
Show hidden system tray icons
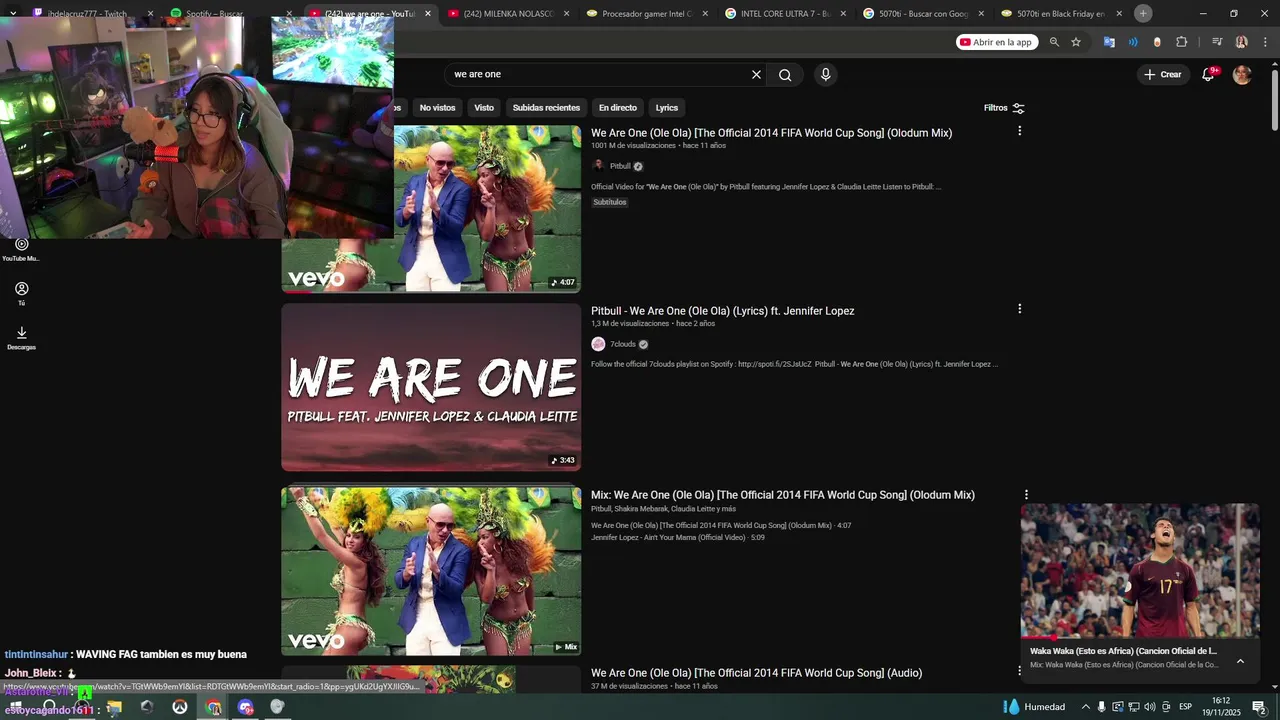pos(1086,707)
